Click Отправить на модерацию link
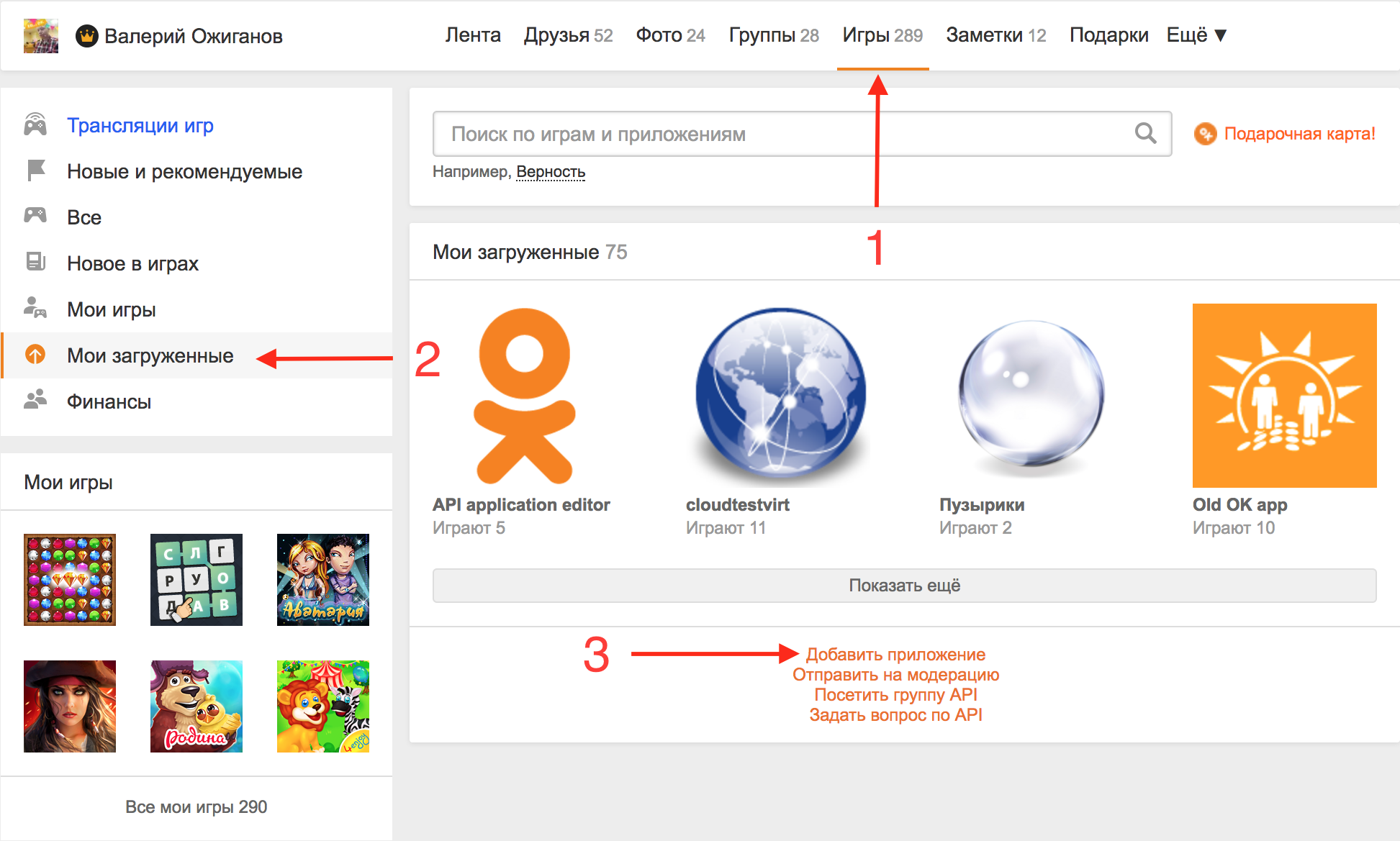Viewport: 1400px width, 841px height. (896, 675)
